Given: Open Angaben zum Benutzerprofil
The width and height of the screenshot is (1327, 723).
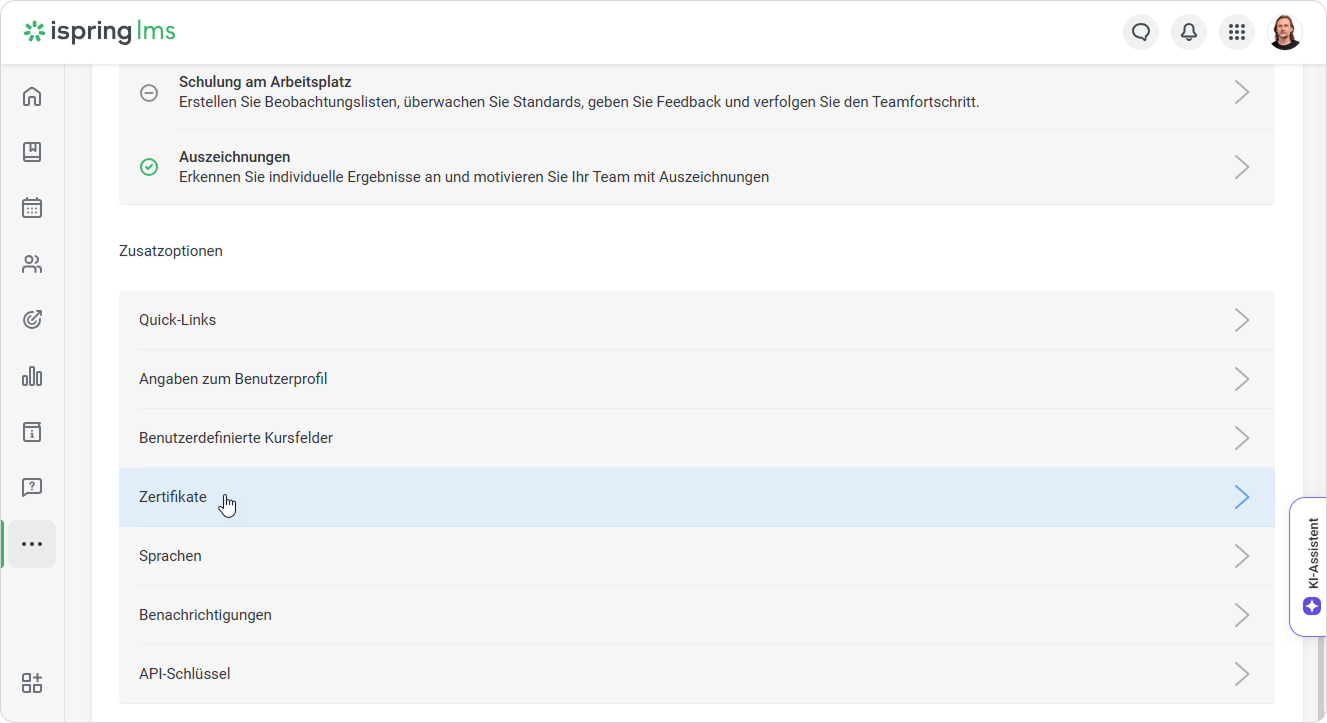Looking at the screenshot, I should coord(233,379).
